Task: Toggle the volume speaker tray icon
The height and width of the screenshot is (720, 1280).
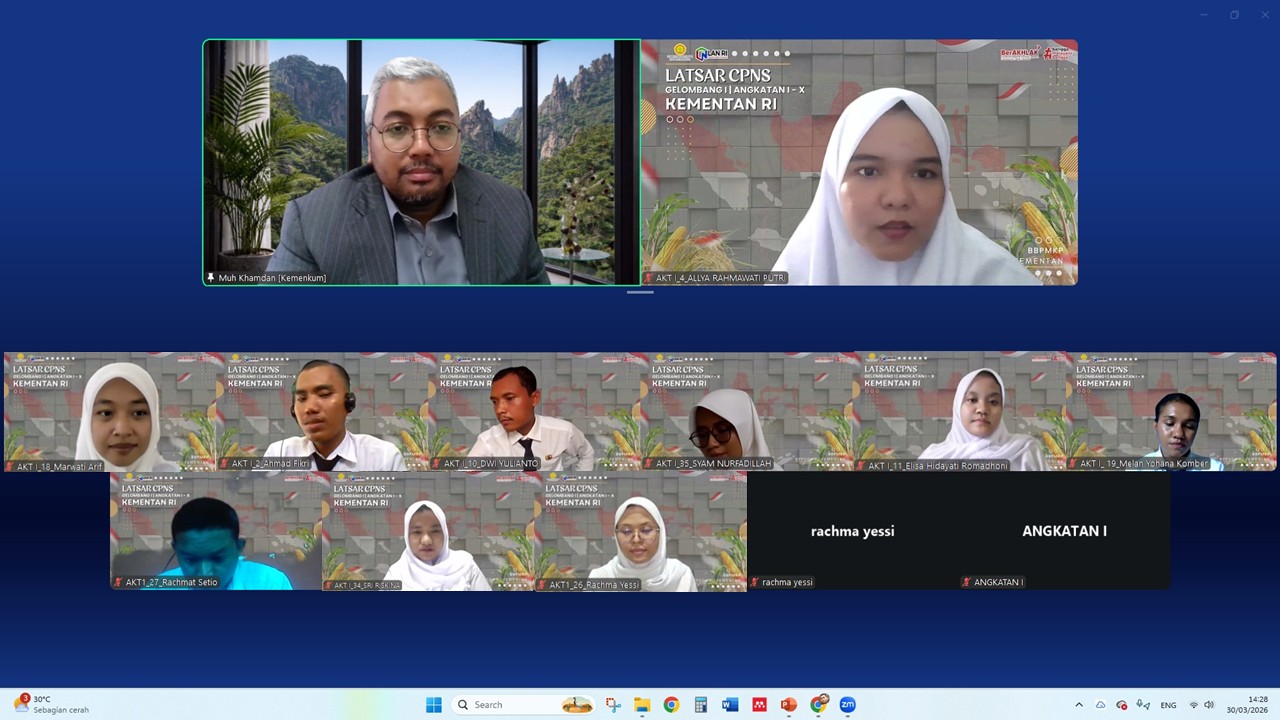Action: 1209,705
